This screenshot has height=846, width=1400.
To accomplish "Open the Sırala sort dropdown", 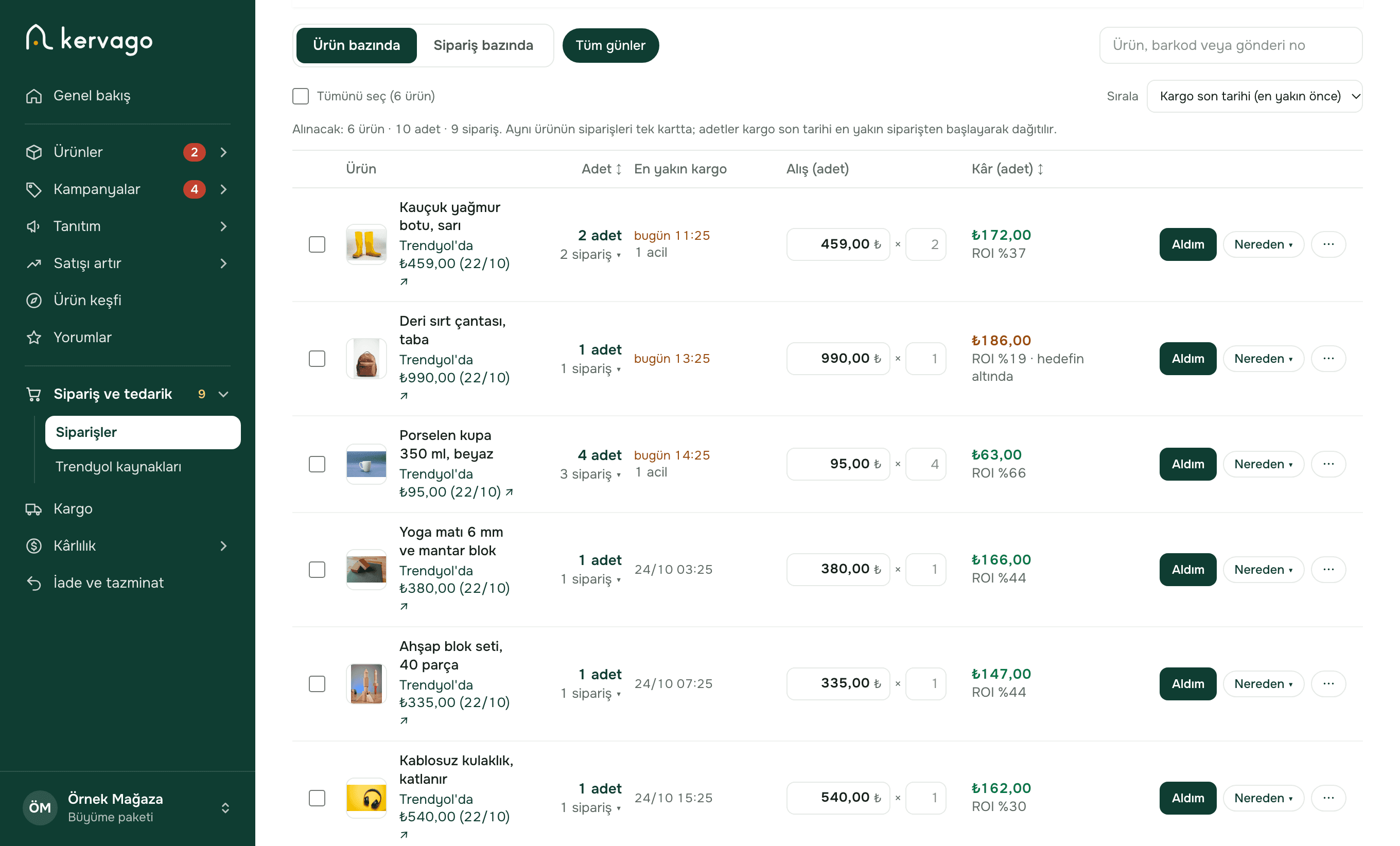I will 1254,96.
